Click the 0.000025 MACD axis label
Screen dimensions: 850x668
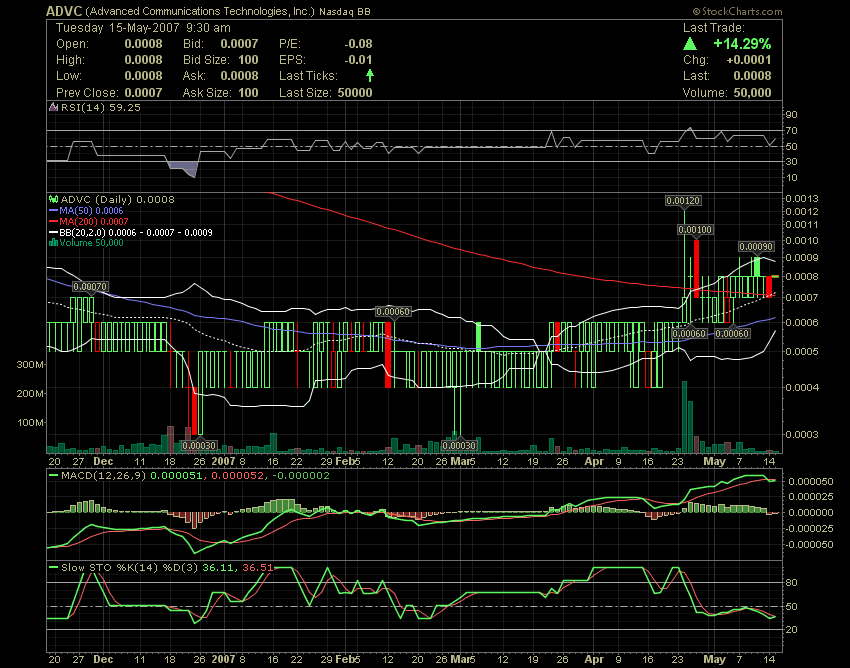[x=811, y=497]
